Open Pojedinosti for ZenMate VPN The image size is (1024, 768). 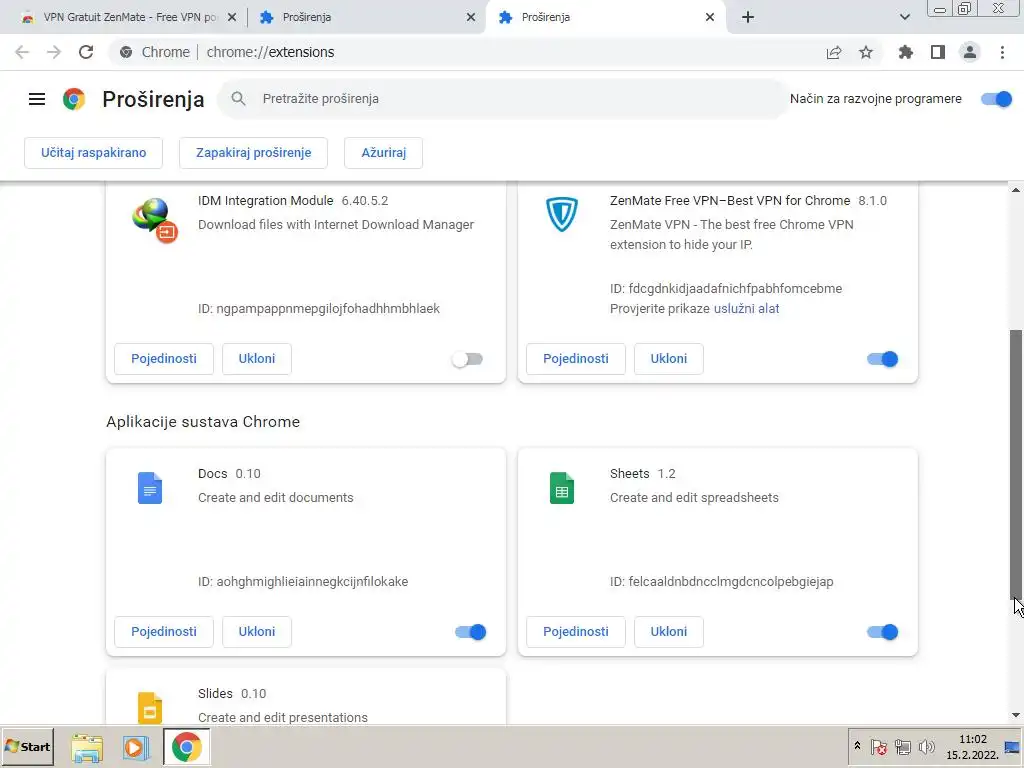click(x=576, y=359)
